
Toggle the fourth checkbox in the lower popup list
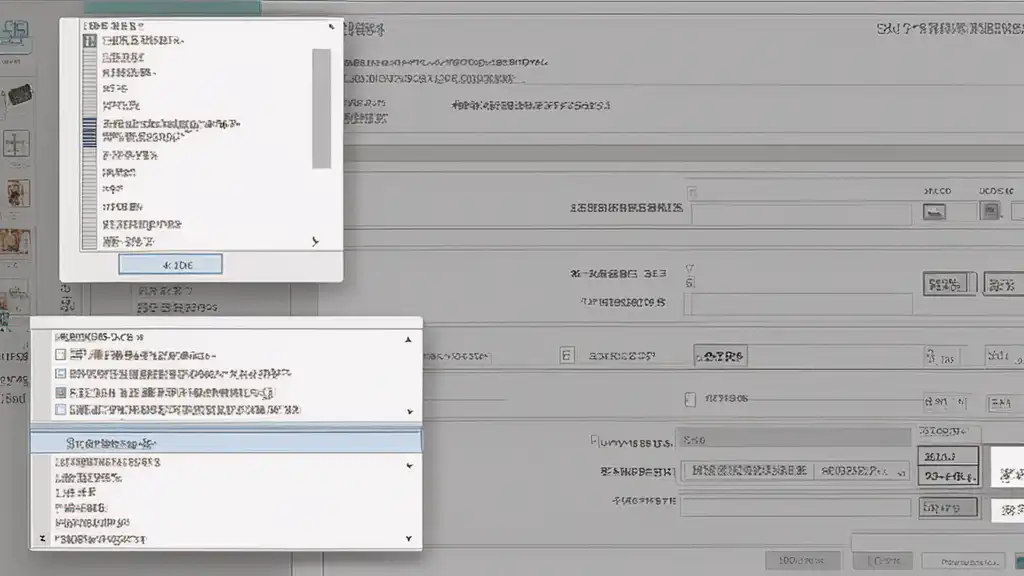pos(61,409)
